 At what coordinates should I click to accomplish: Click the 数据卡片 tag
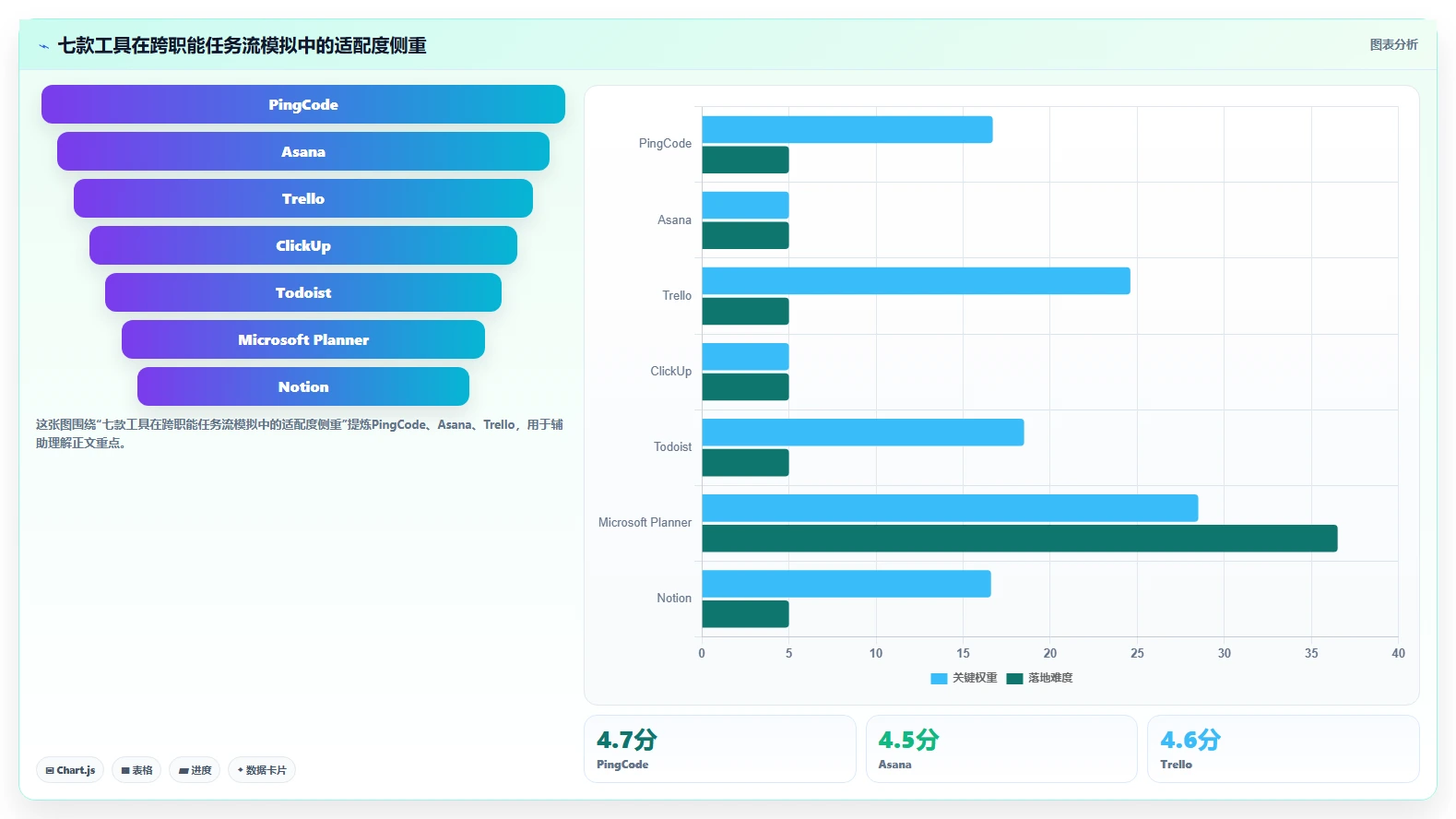(262, 770)
